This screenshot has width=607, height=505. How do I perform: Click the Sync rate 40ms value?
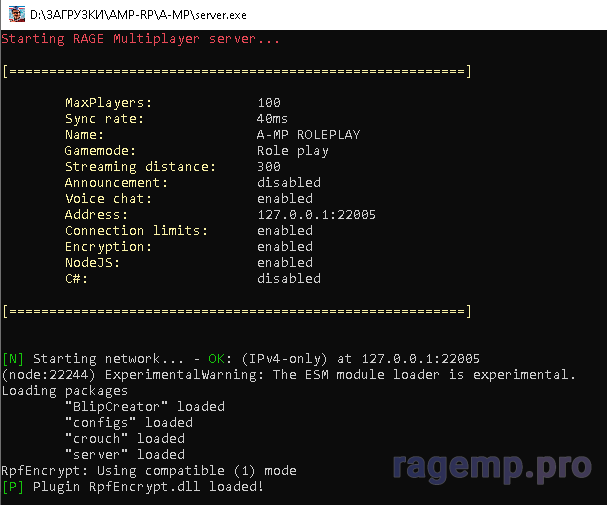click(272, 118)
